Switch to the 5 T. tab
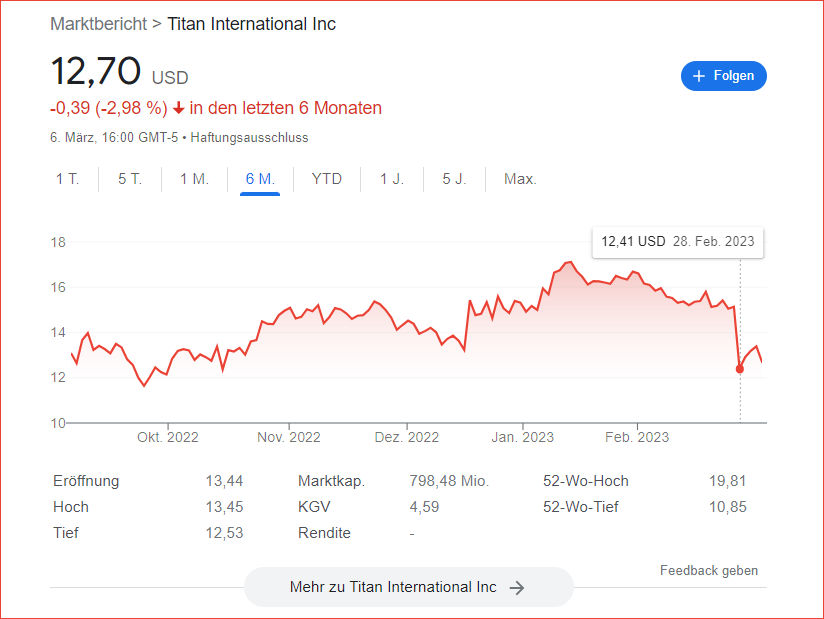The width and height of the screenshot is (824, 619). click(130, 179)
